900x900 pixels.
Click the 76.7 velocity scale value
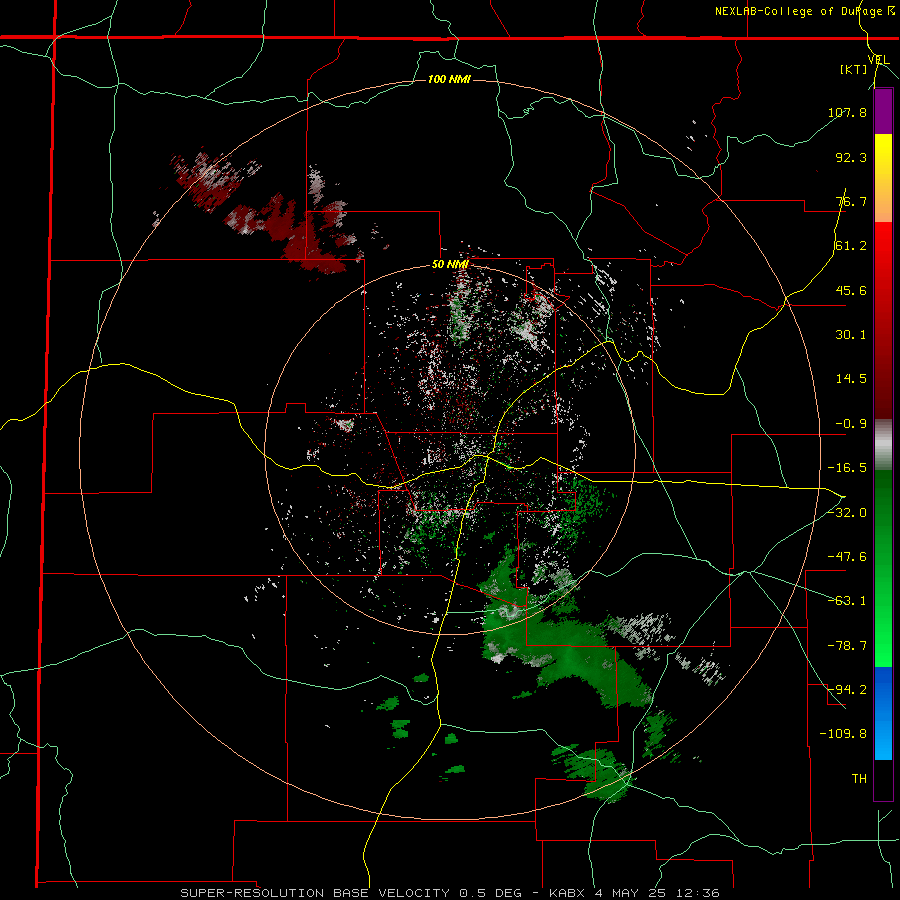tap(851, 201)
